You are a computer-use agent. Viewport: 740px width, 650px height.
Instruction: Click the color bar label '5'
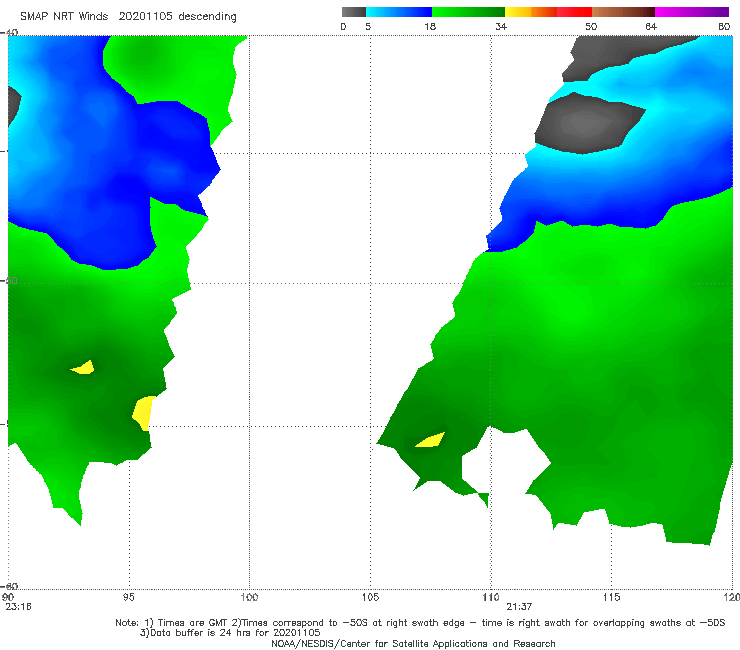[x=368, y=26]
